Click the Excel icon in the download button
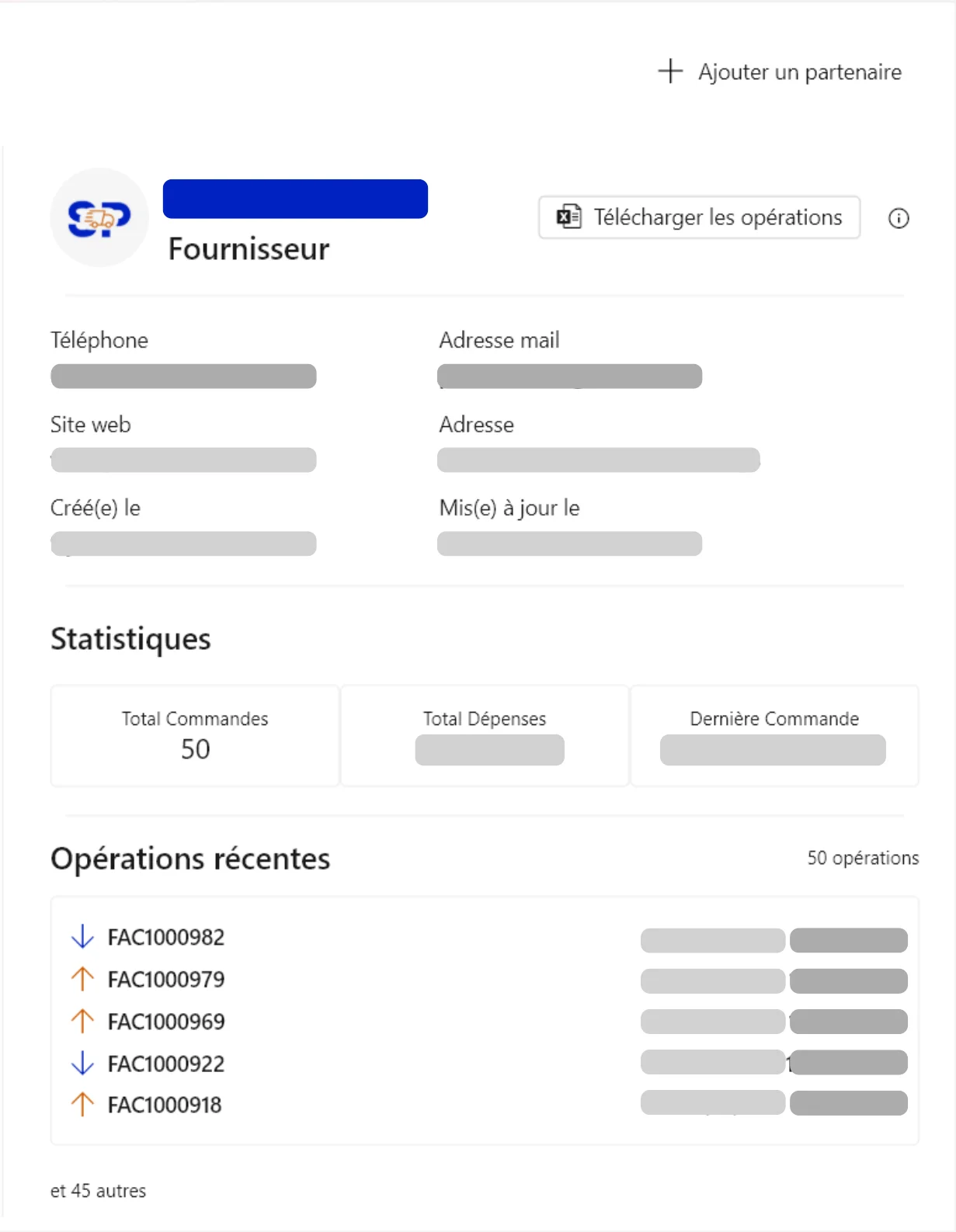 click(568, 217)
